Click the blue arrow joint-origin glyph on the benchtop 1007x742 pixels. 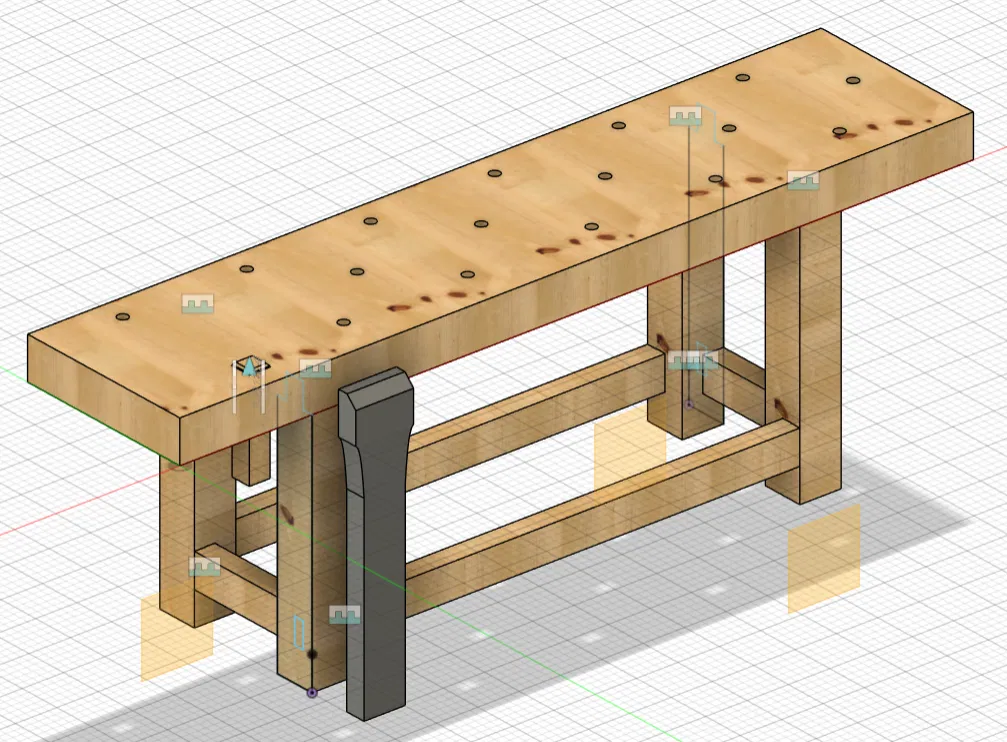(249, 368)
